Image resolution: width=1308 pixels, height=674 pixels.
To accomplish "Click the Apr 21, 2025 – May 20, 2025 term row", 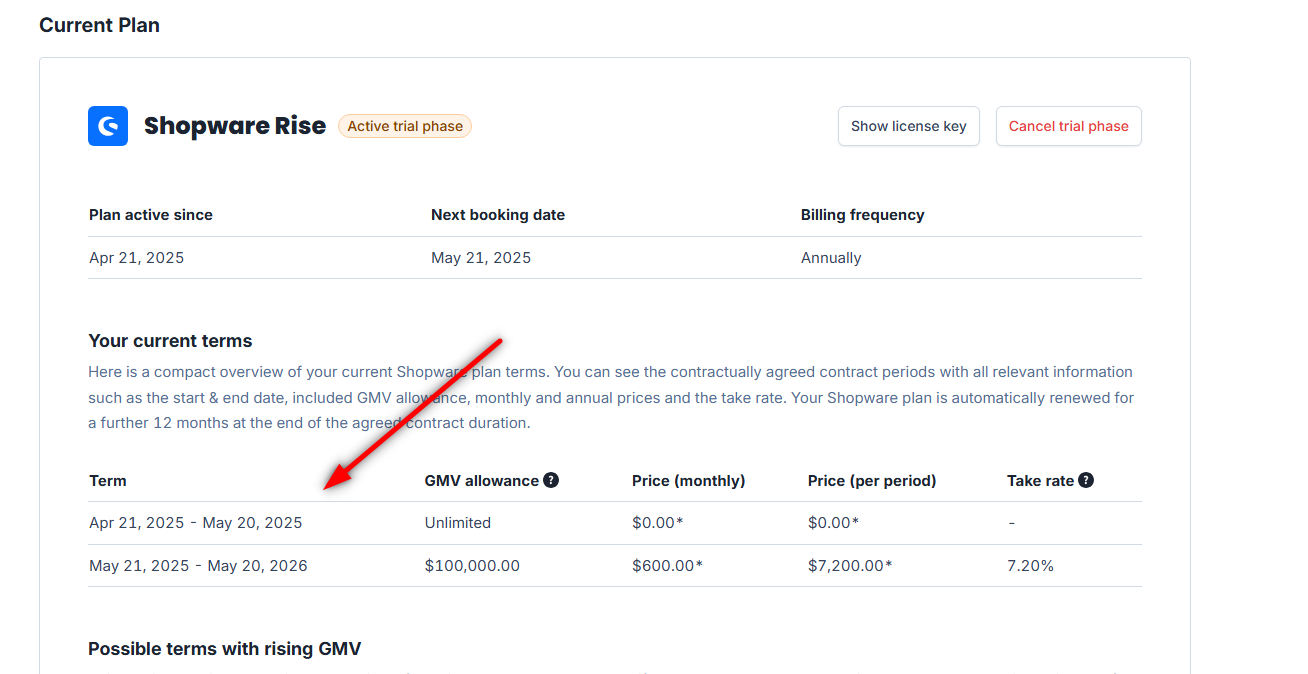I will pyautogui.click(x=615, y=523).
